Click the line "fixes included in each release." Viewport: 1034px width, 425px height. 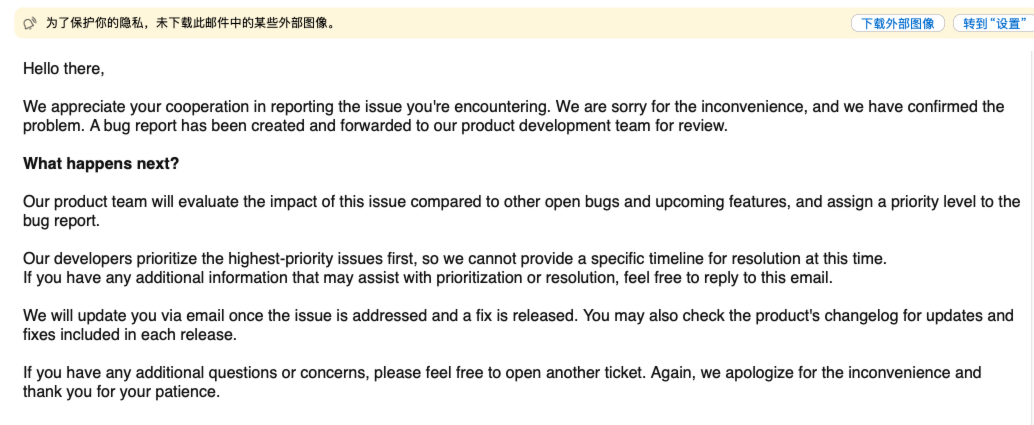pyautogui.click(x=129, y=335)
